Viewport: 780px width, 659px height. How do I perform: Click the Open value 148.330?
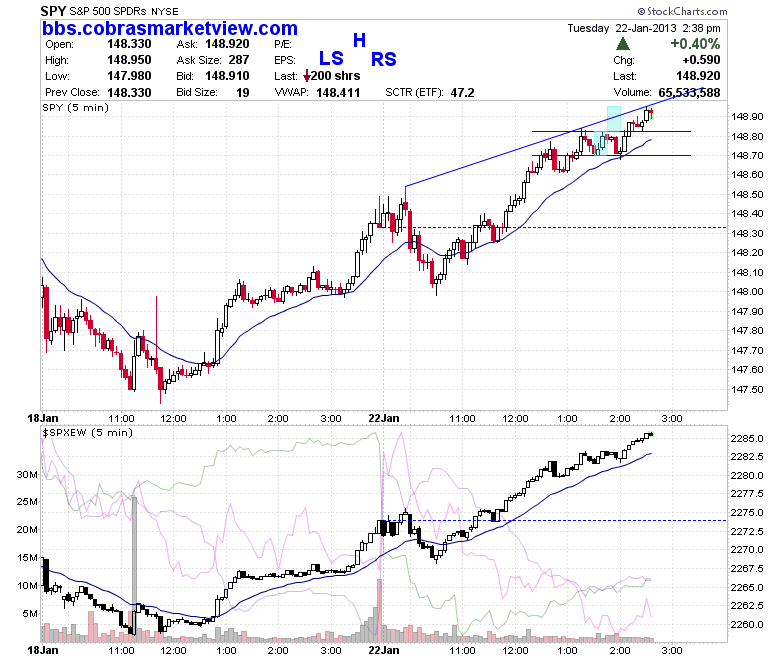129,44
